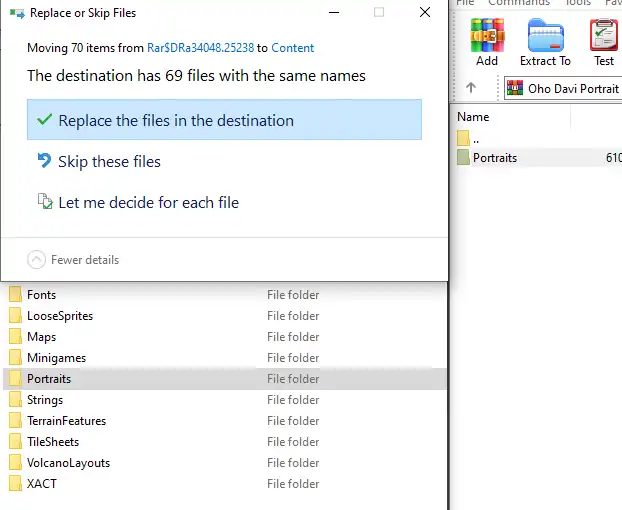Select the parent '..' folder entry in WinRAR
622x510 pixels.
click(x=474, y=138)
